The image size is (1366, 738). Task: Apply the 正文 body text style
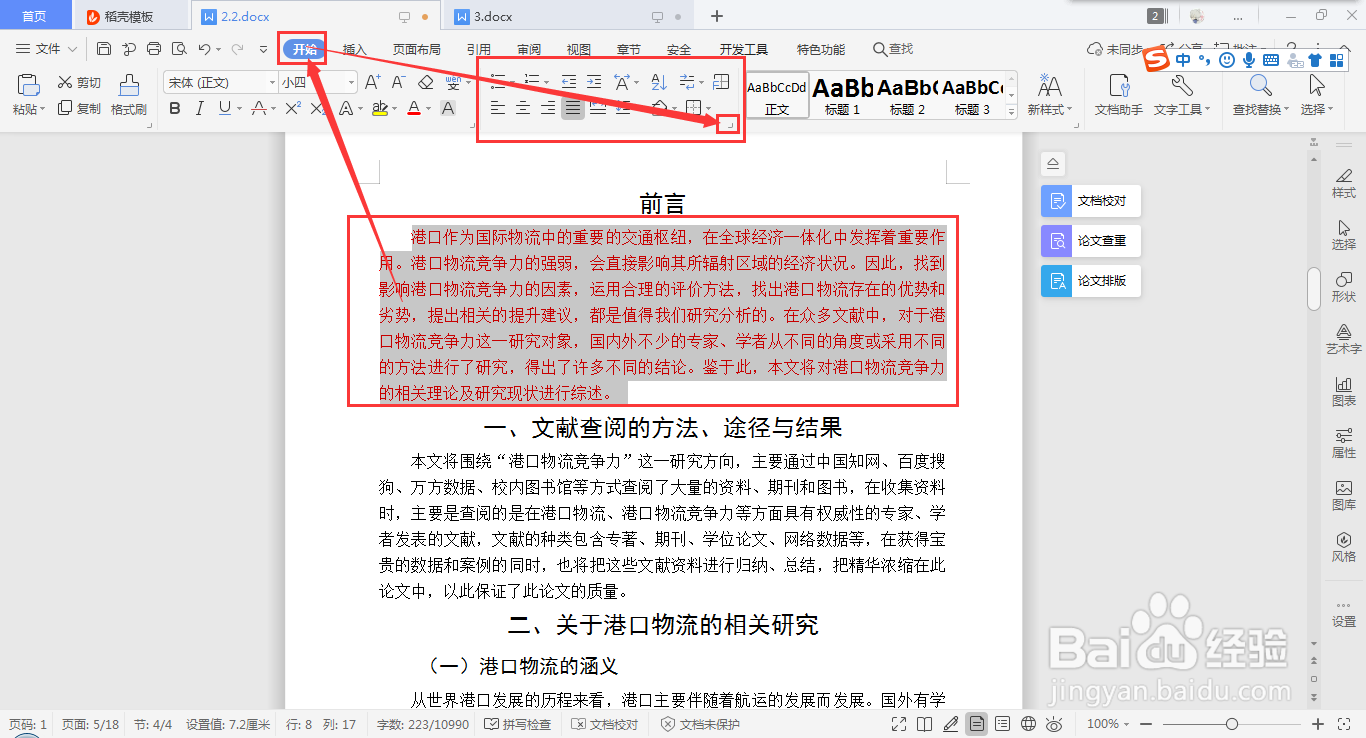tap(777, 96)
